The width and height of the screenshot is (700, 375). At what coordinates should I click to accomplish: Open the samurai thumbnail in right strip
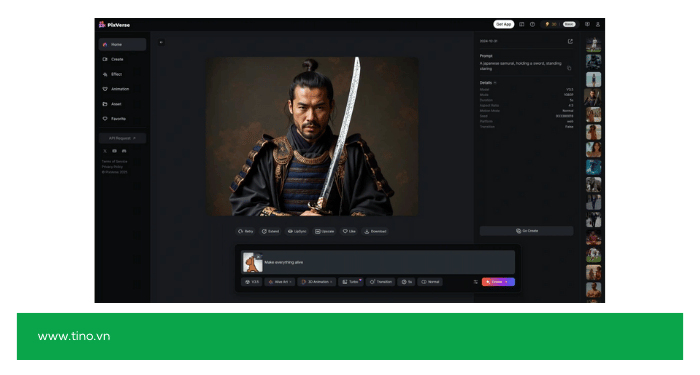pyautogui.click(x=593, y=97)
